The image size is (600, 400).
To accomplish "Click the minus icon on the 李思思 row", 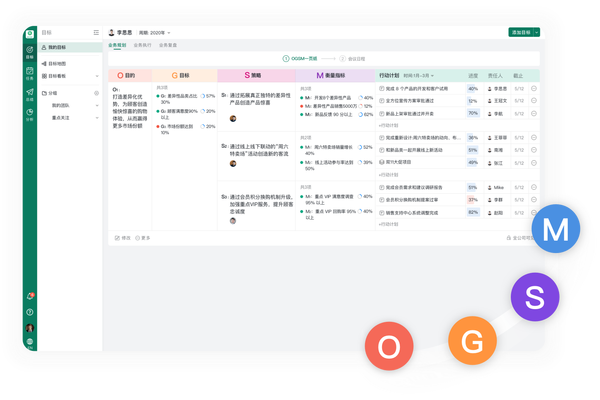I will (534, 88).
